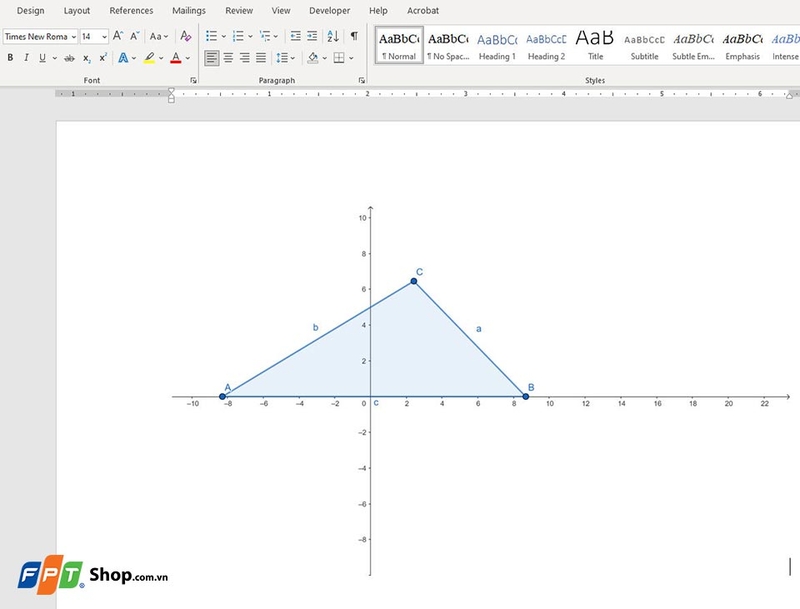This screenshot has height=609, width=800.
Task: Align text right
Action: [244, 58]
